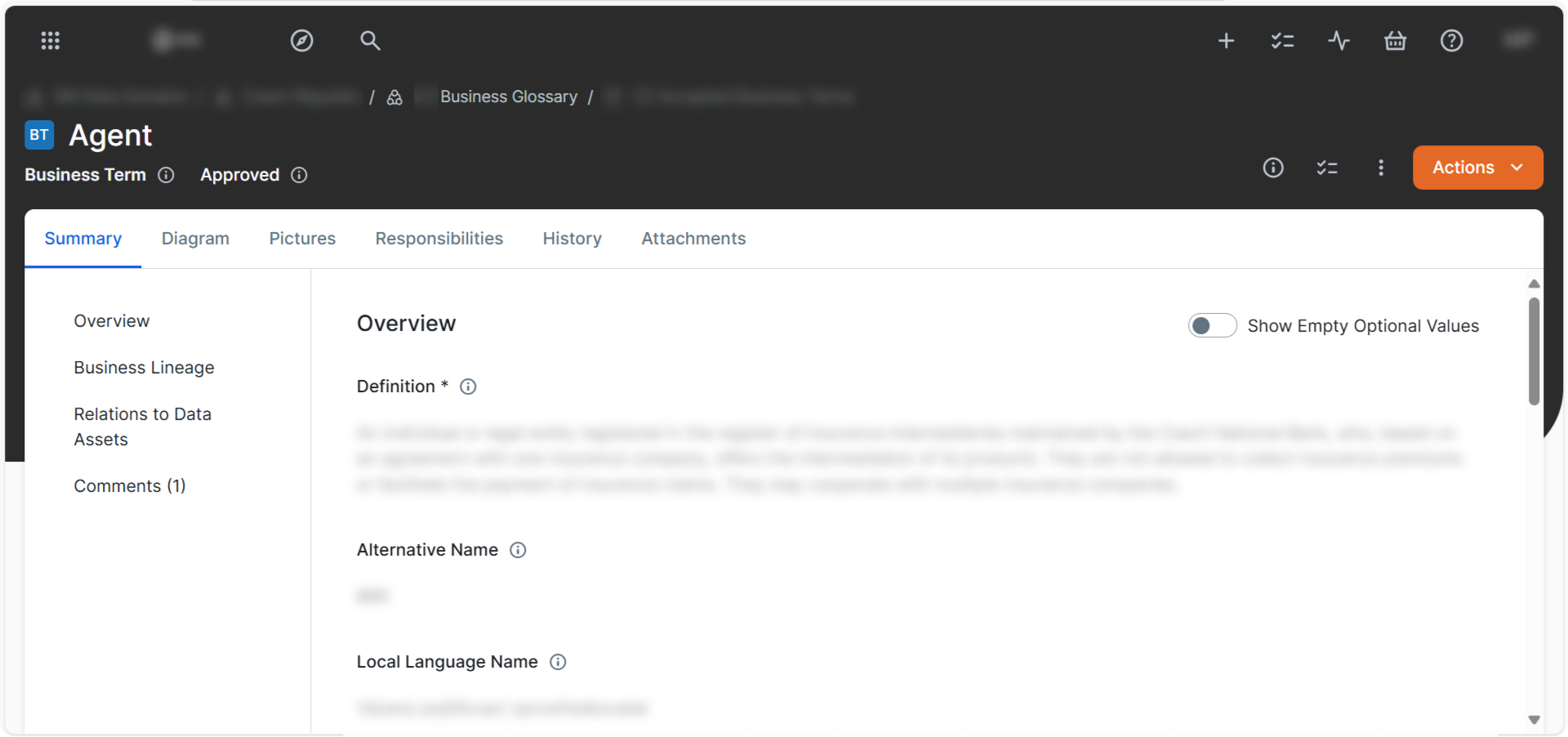Screen dimensions: 1568x737
Task: Open the three-dot more options menu
Action: 1380,167
